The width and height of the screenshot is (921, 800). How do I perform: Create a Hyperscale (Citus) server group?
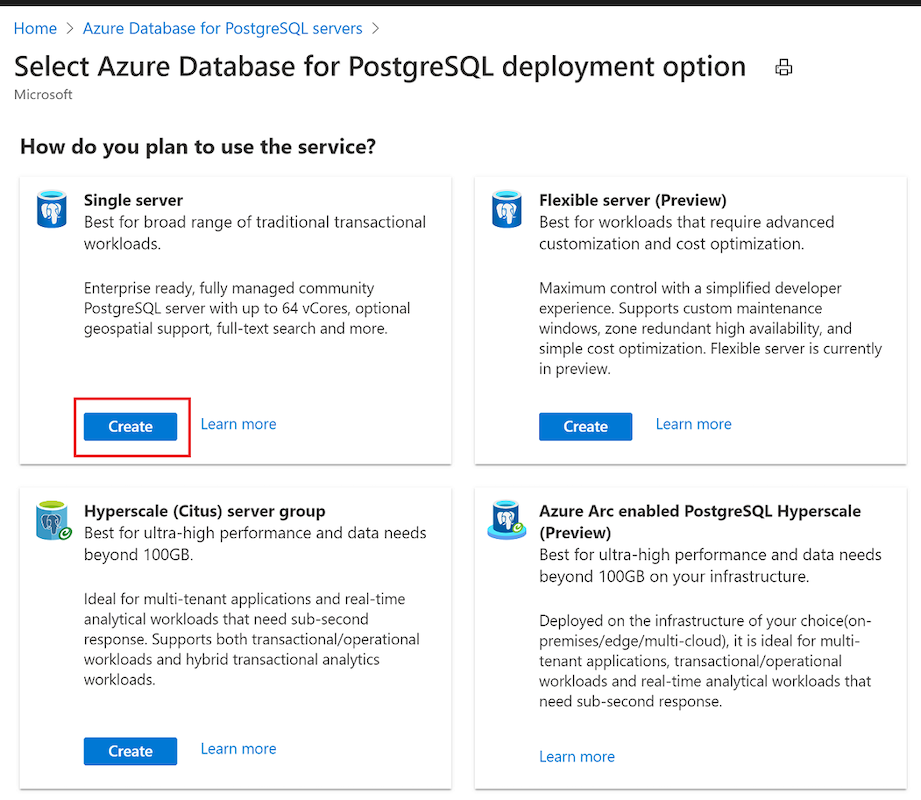pyautogui.click(x=130, y=751)
